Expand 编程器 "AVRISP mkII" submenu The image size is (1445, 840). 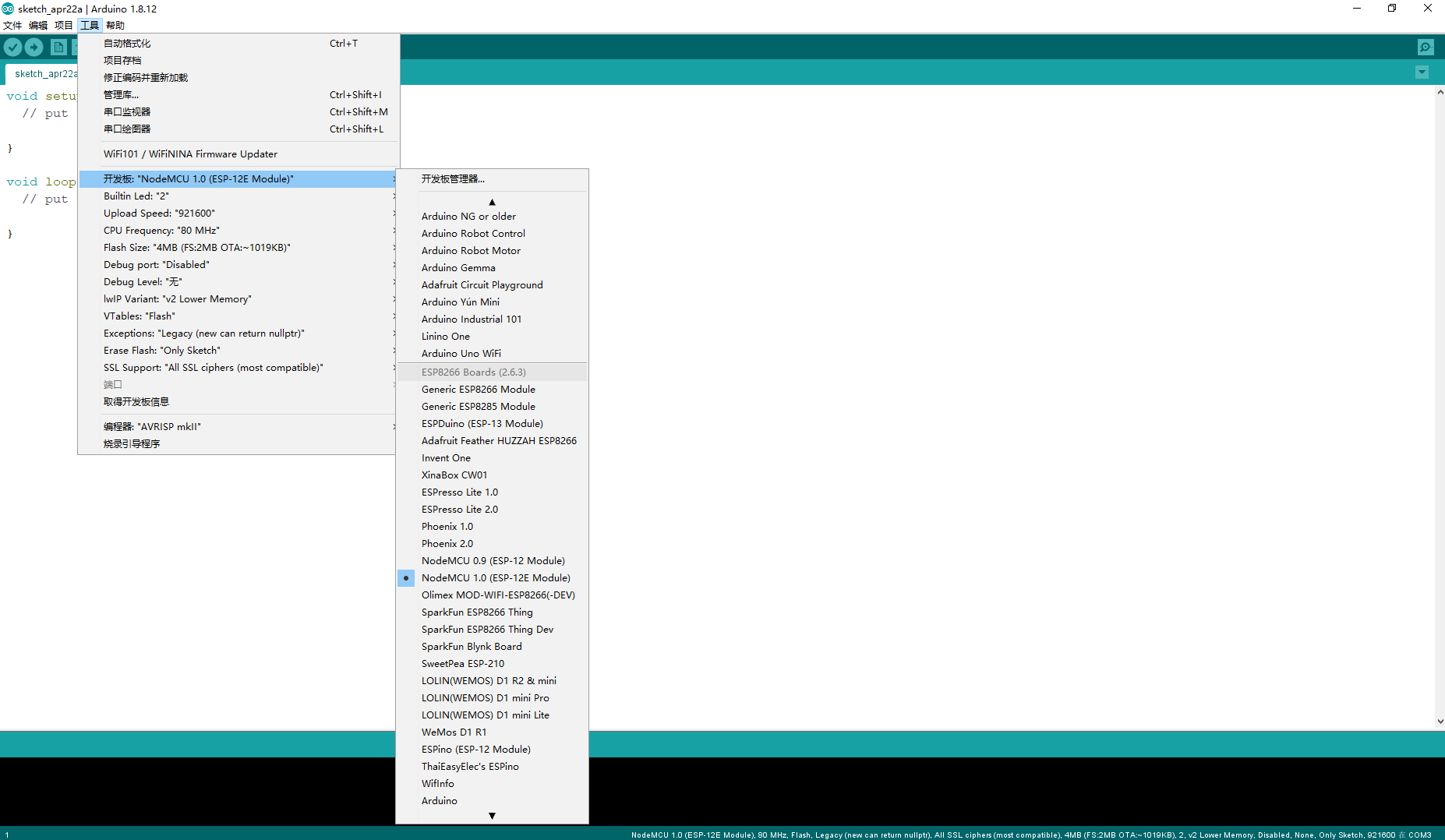click(239, 427)
